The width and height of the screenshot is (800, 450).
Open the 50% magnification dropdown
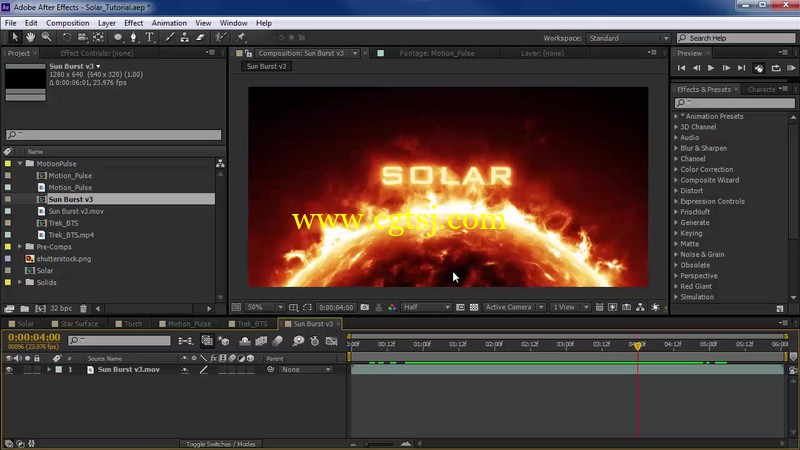click(264, 307)
